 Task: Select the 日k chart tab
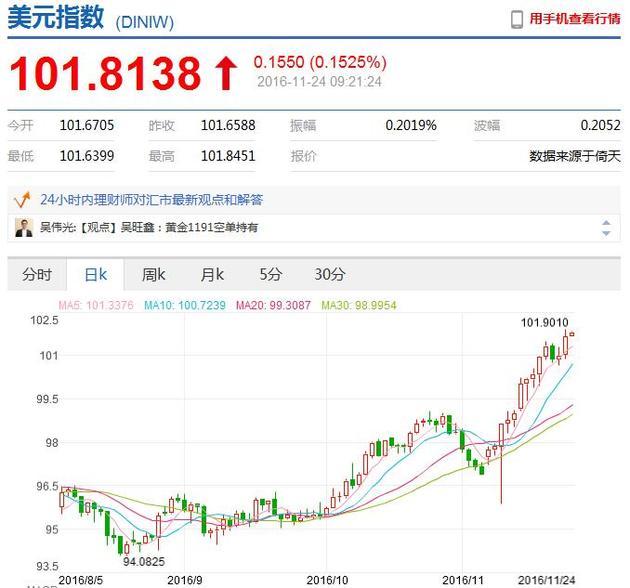[96, 275]
